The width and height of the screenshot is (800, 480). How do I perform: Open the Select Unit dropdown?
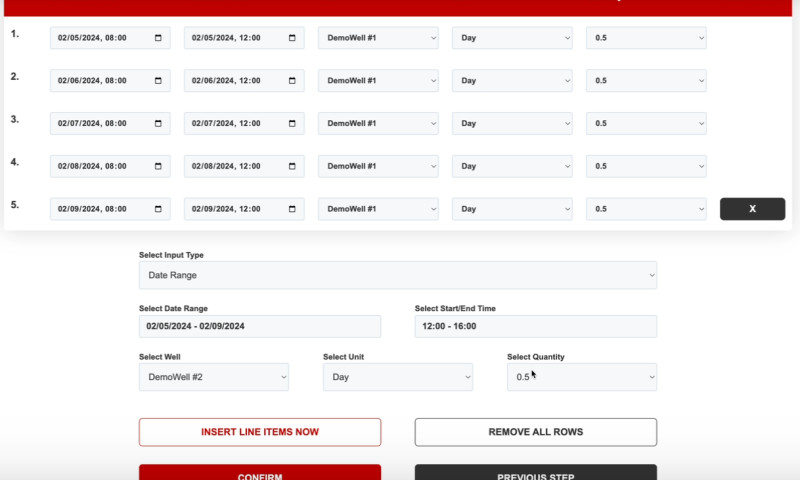(397, 377)
